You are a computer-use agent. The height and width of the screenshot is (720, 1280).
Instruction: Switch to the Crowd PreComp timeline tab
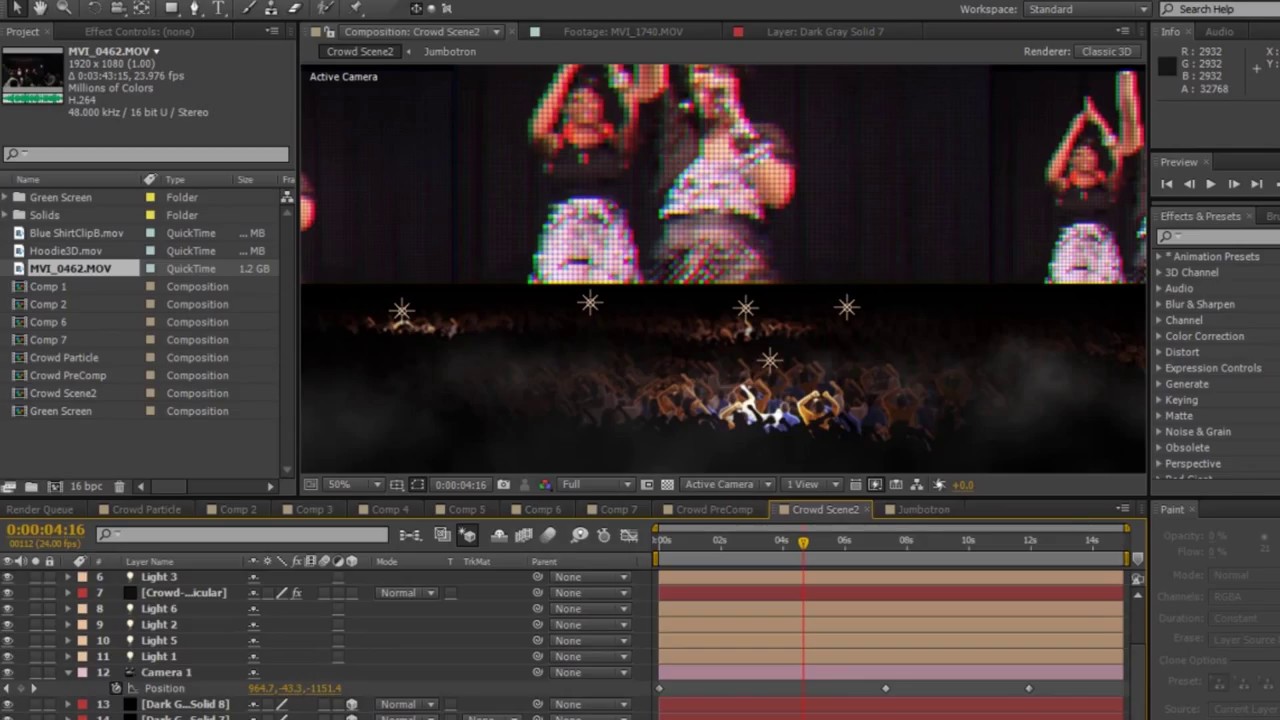[713, 510]
